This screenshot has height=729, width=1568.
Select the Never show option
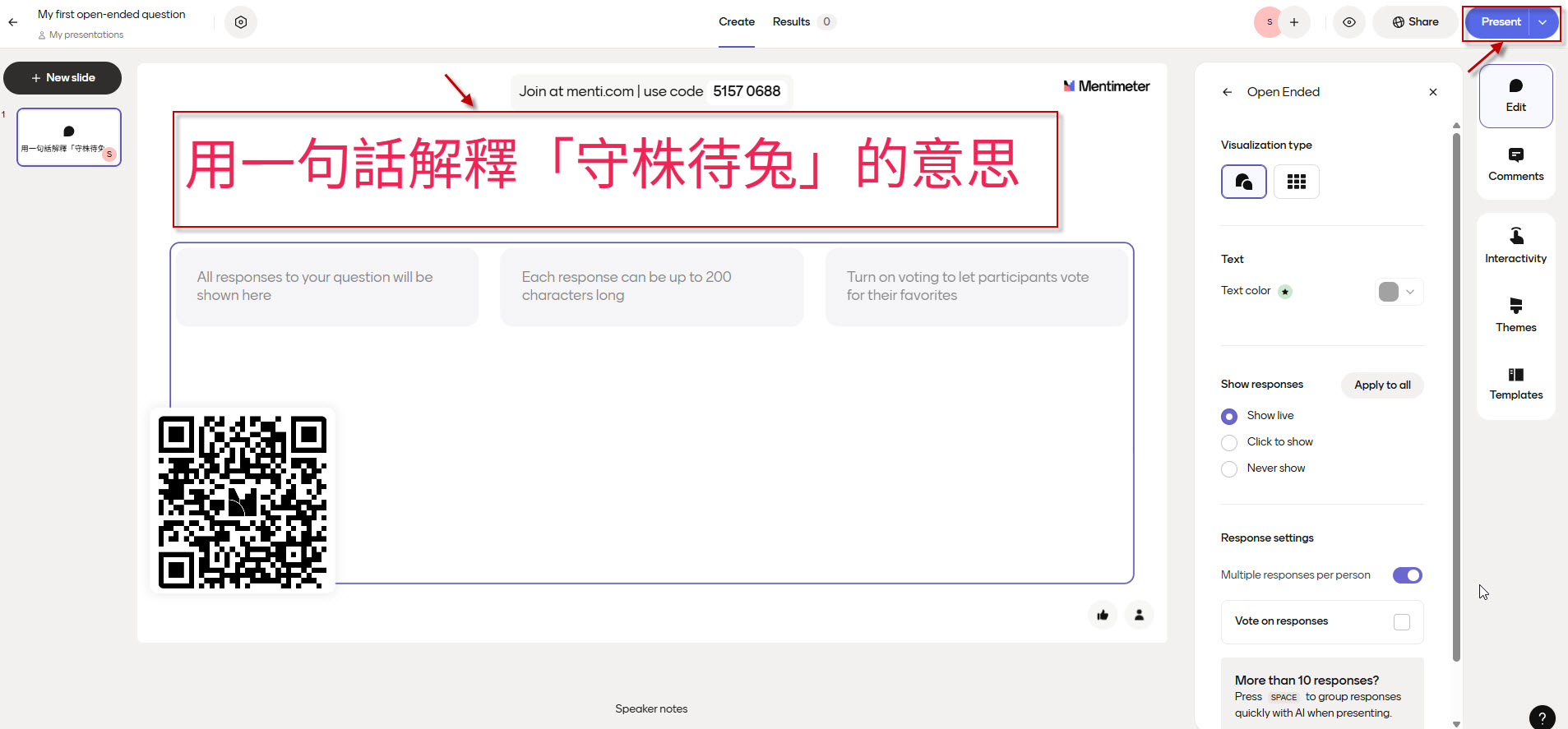tap(1229, 469)
